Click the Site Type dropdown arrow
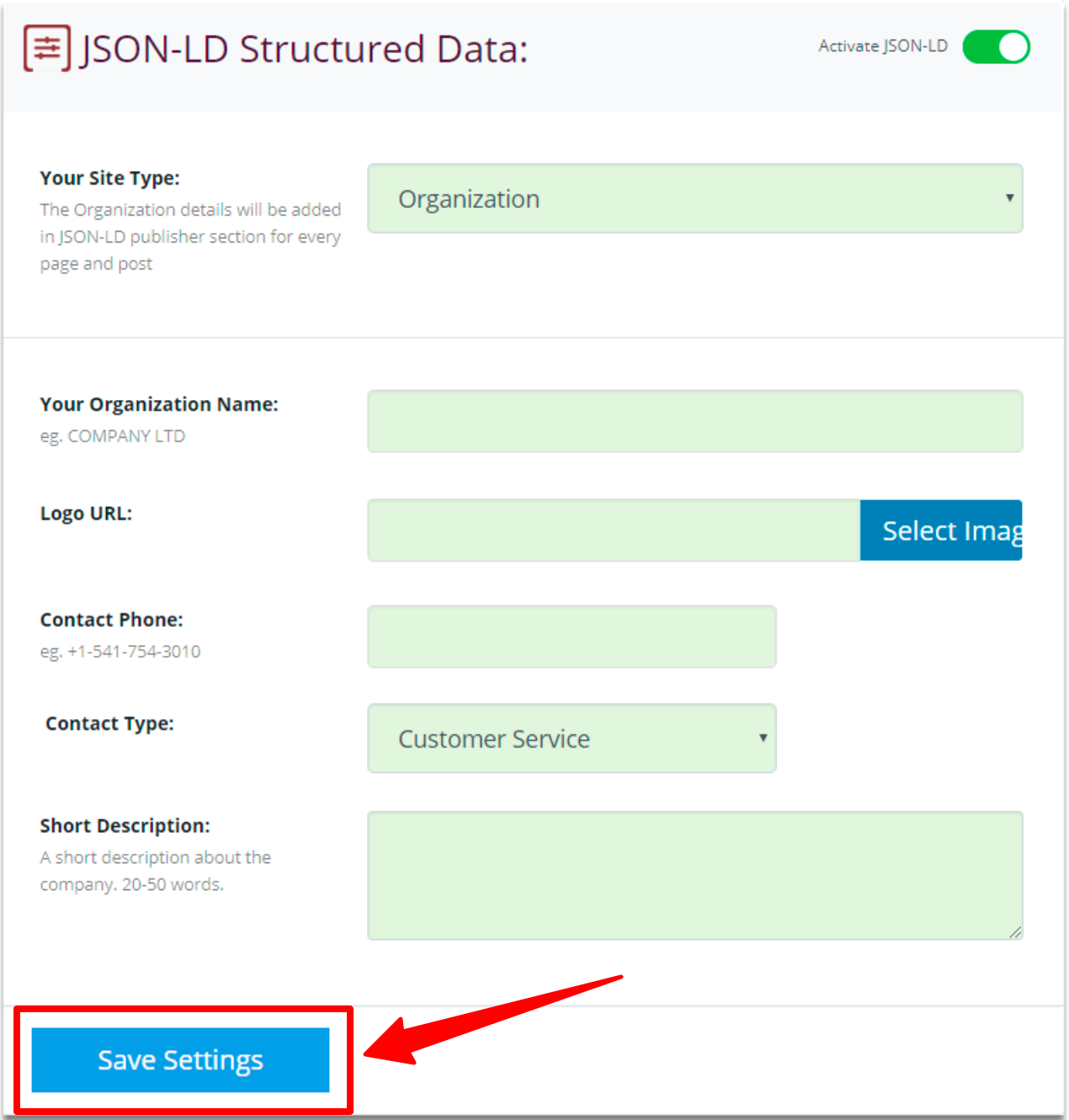This screenshot has width=1069, height=1120. pyautogui.click(x=1009, y=199)
